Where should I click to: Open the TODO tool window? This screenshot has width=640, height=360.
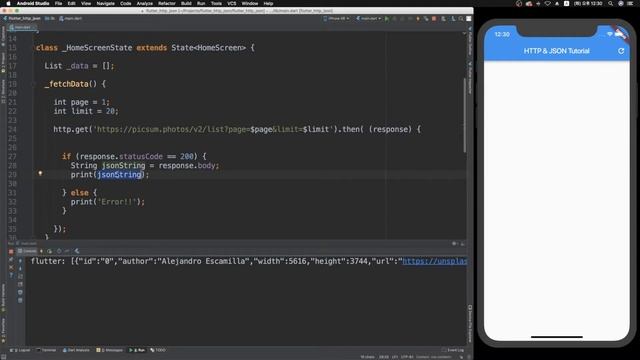coord(158,350)
